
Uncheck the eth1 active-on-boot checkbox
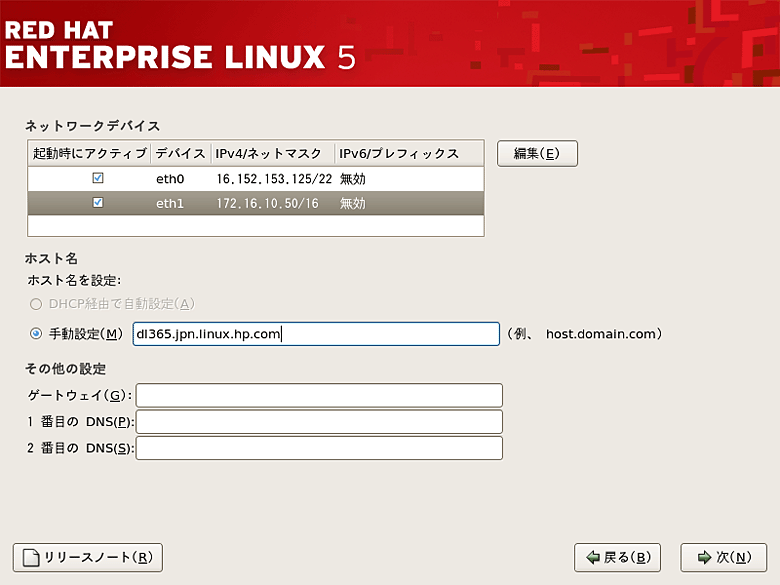click(97, 203)
